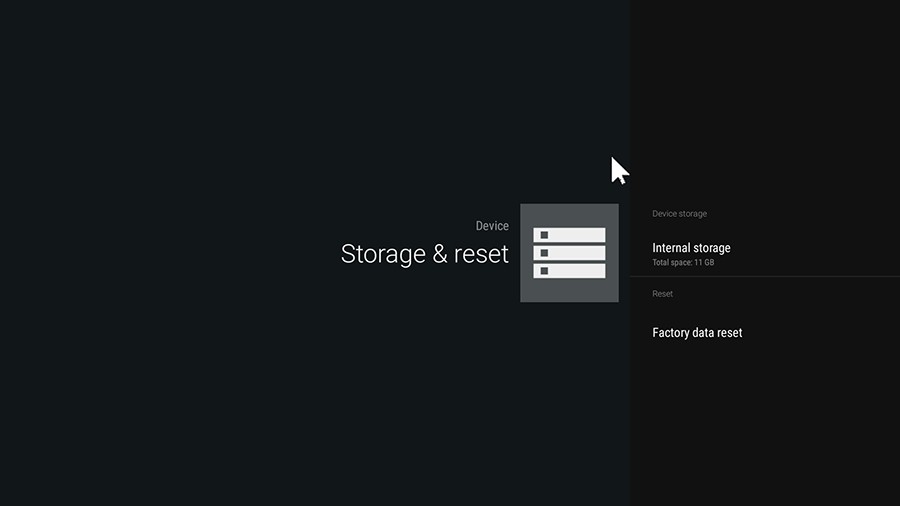Click the Total space: 11 GB subtitle
Screen dimensions: 900x506
683,263
